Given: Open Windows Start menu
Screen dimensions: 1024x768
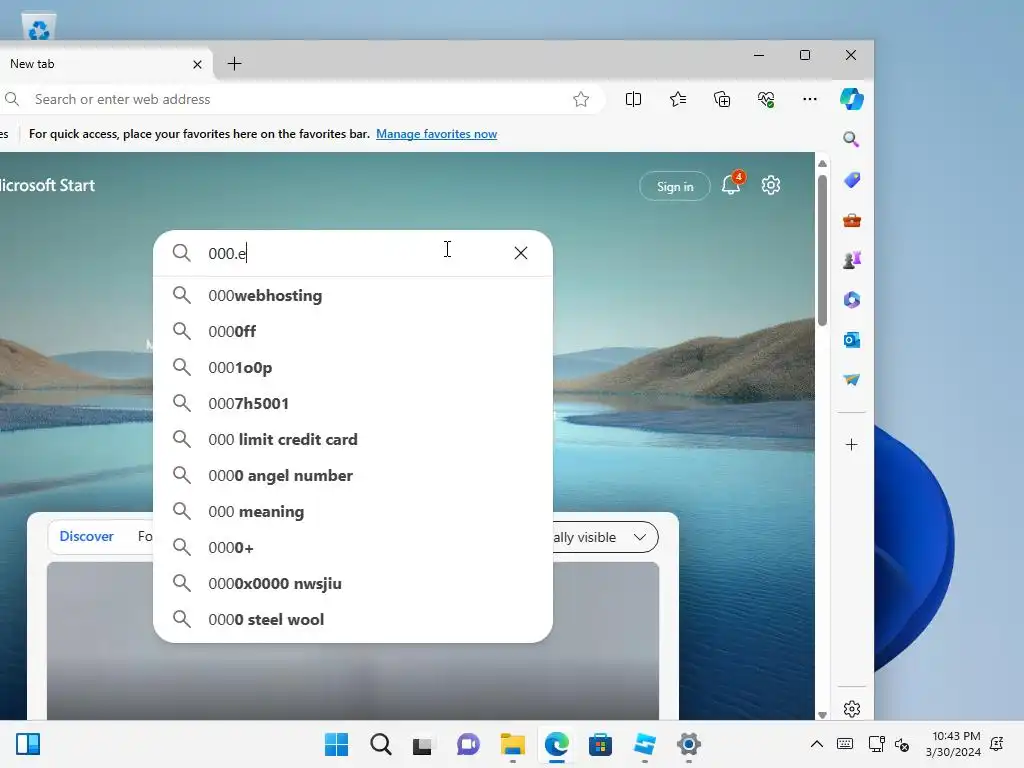Looking at the screenshot, I should tap(336, 744).
